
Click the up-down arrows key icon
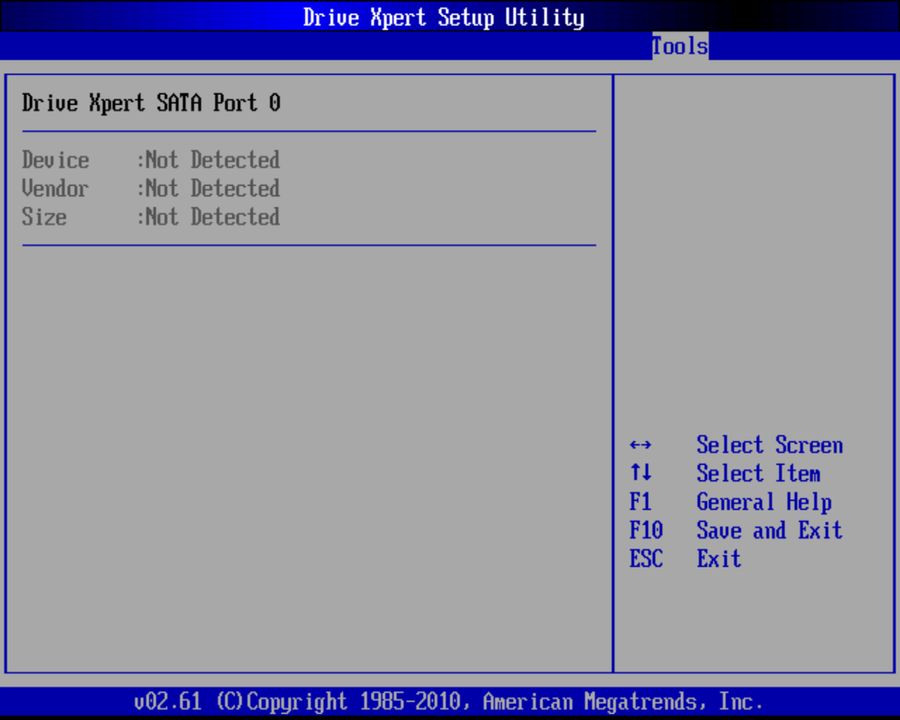pos(641,473)
